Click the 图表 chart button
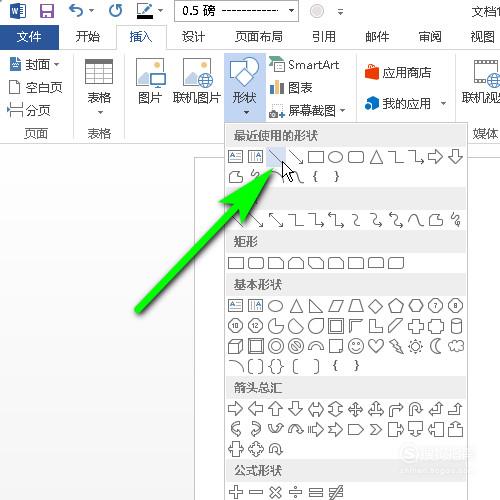 [x=291, y=88]
